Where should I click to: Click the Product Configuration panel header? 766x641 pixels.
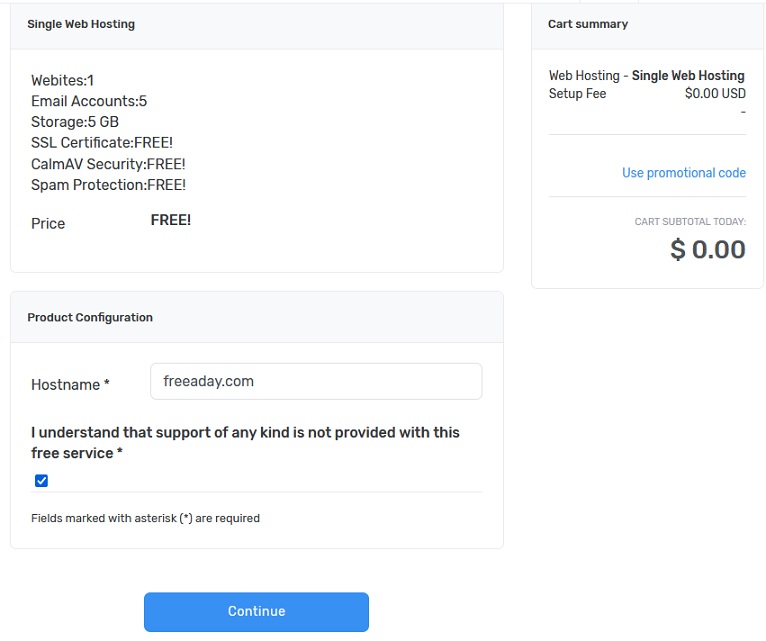click(90, 317)
